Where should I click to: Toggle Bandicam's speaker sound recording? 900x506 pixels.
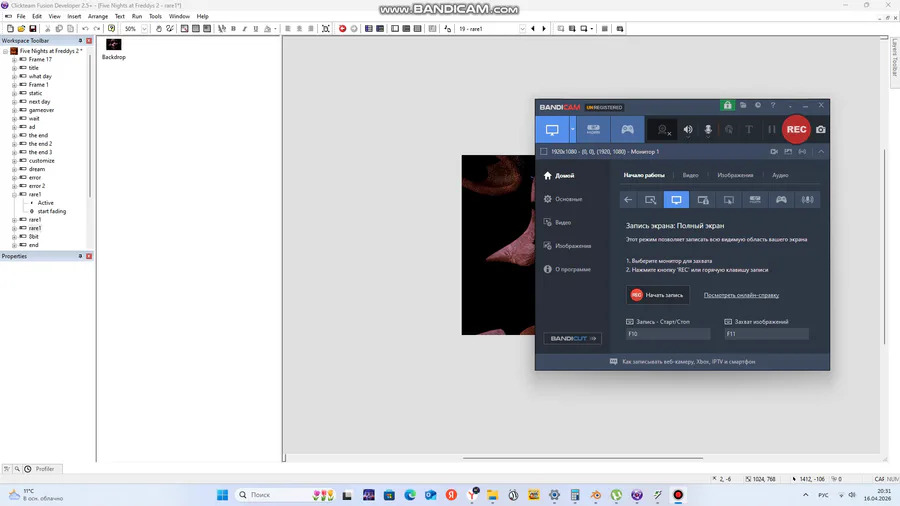point(688,130)
